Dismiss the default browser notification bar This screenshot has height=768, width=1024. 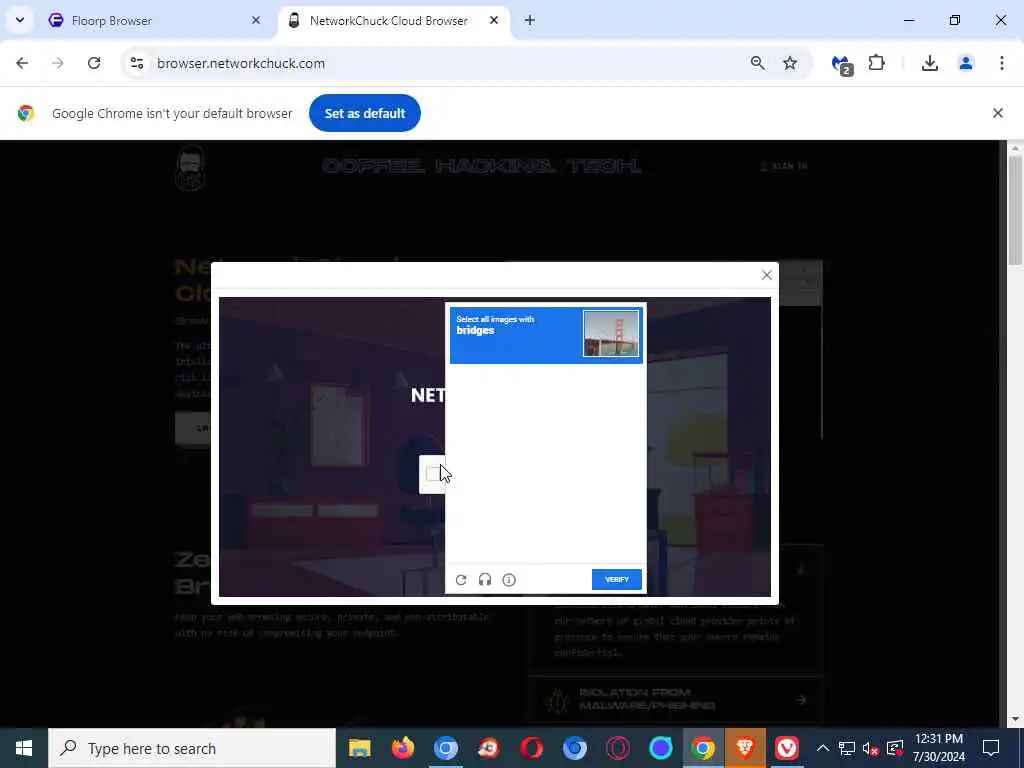coord(998,113)
